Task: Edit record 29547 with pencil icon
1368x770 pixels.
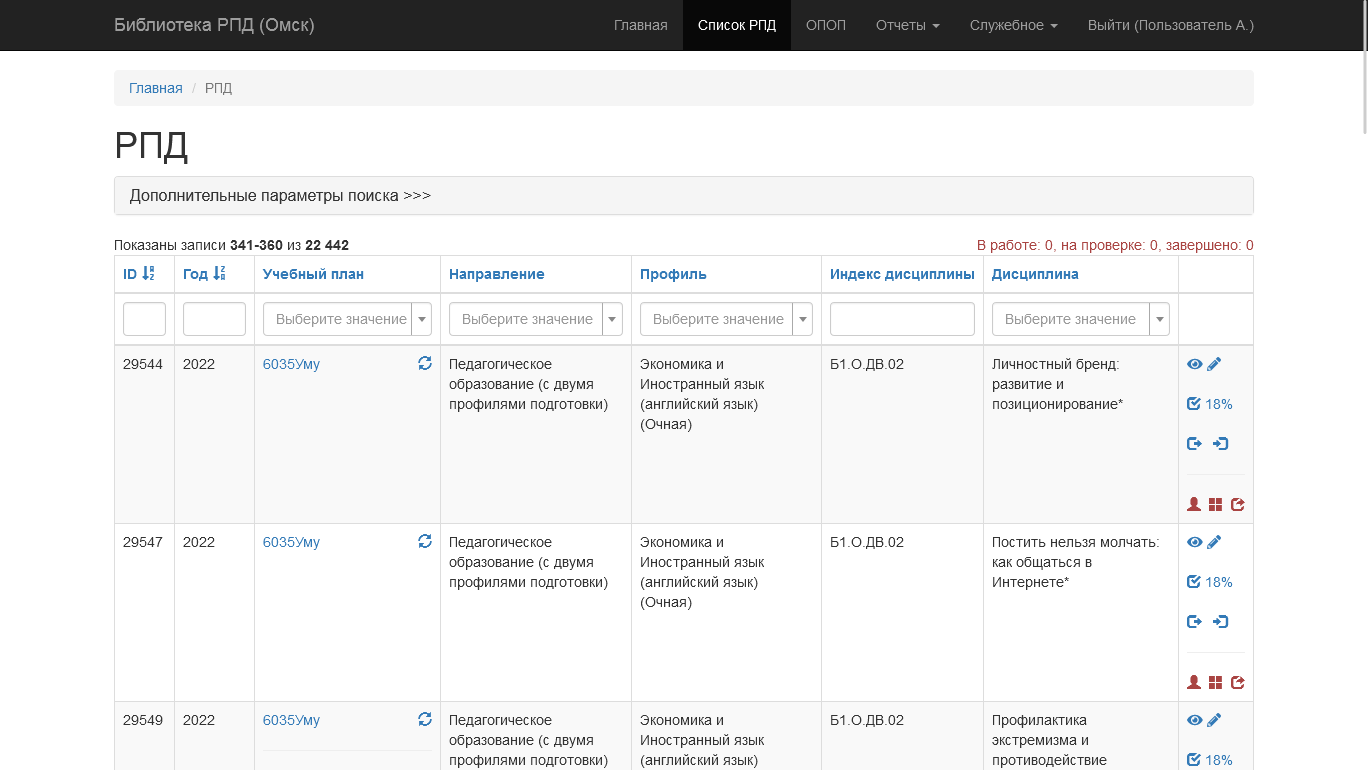Action: pyautogui.click(x=1214, y=542)
